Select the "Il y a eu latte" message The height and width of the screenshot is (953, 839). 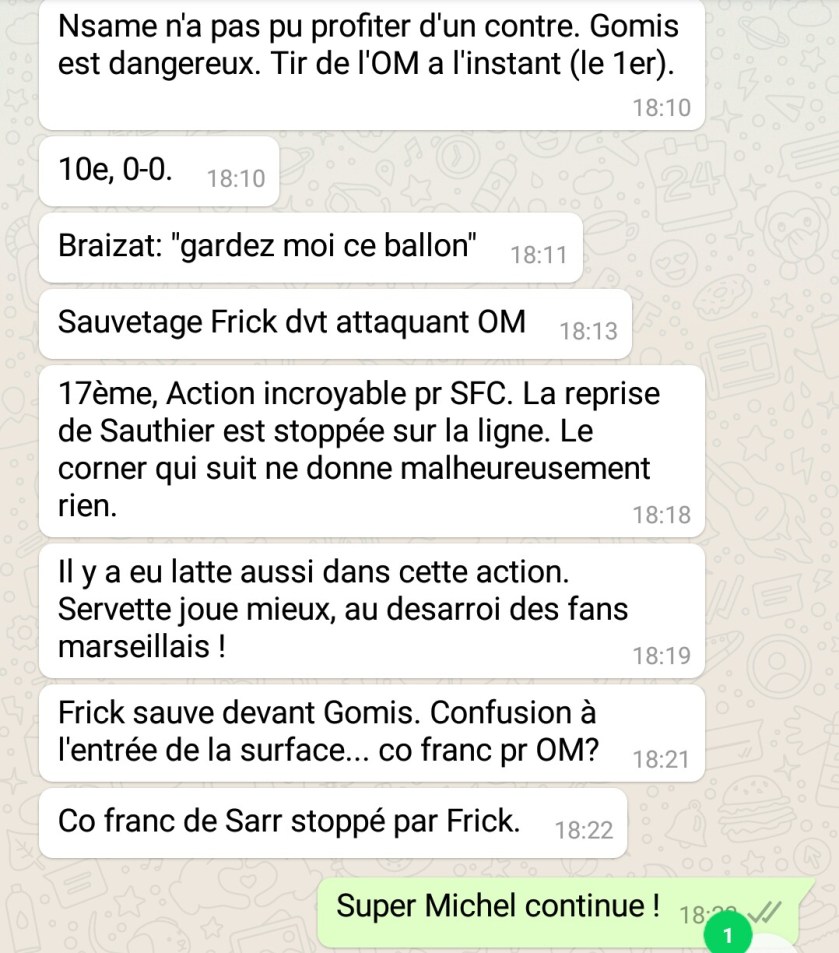tap(371, 611)
